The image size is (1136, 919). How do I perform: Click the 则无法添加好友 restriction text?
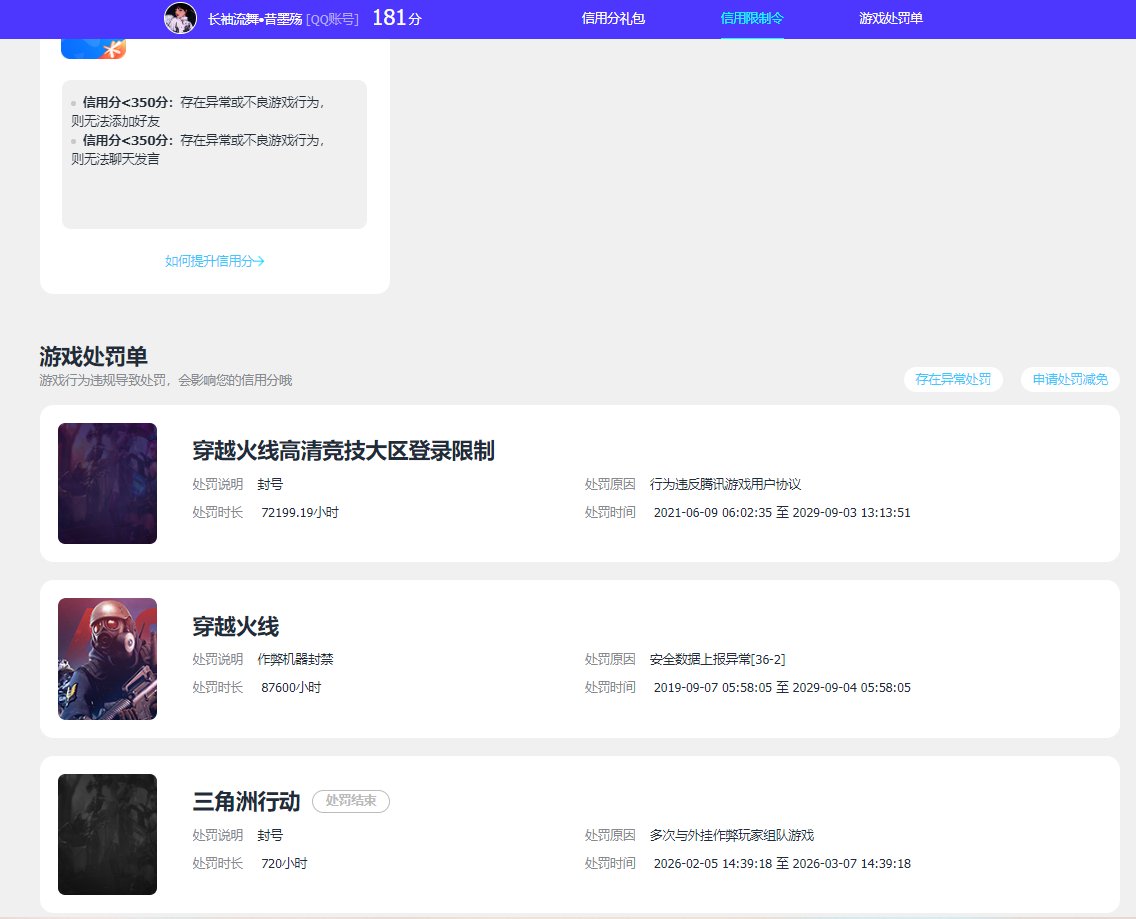coord(115,121)
